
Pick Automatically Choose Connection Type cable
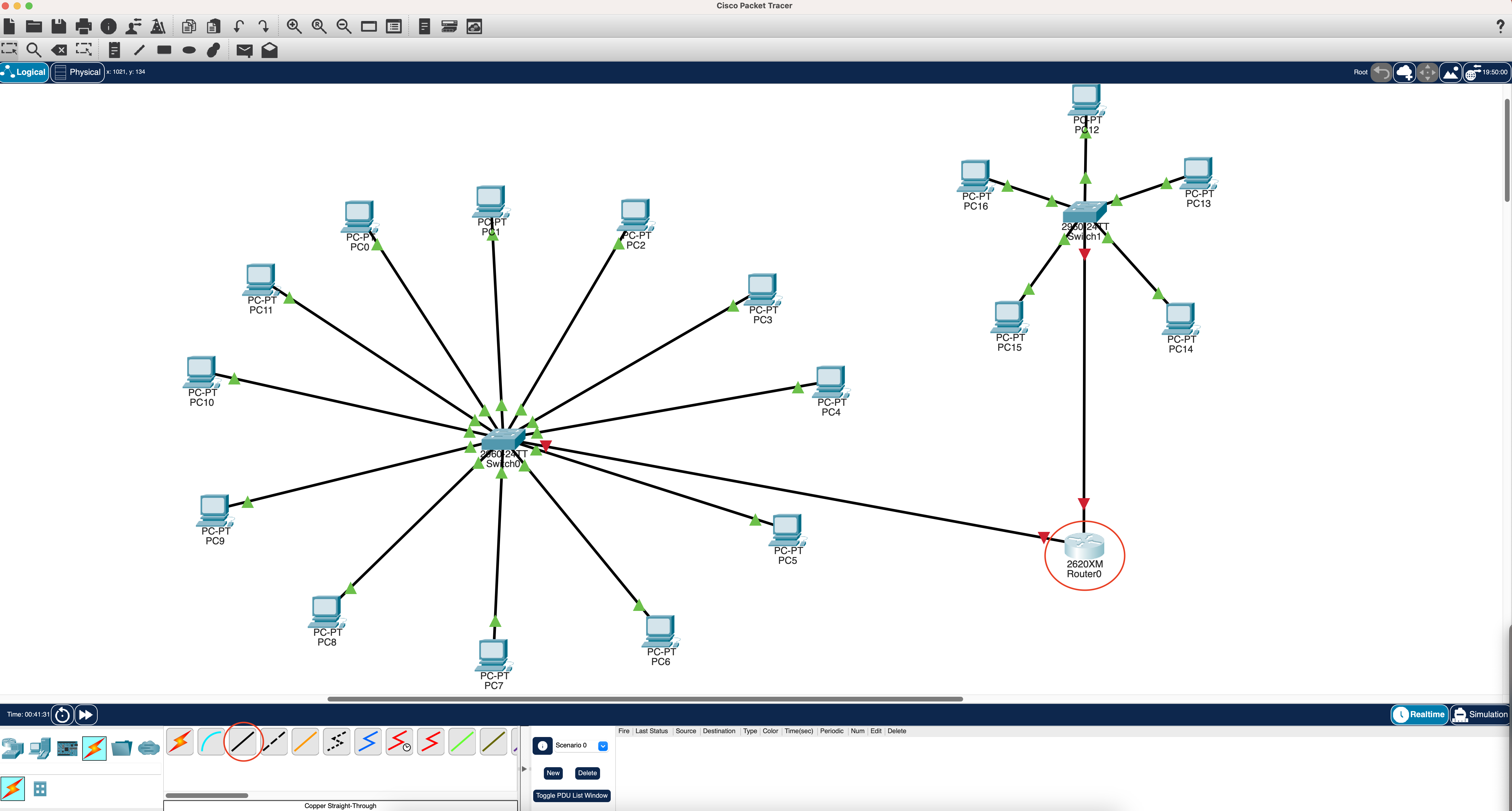pyautogui.click(x=180, y=742)
